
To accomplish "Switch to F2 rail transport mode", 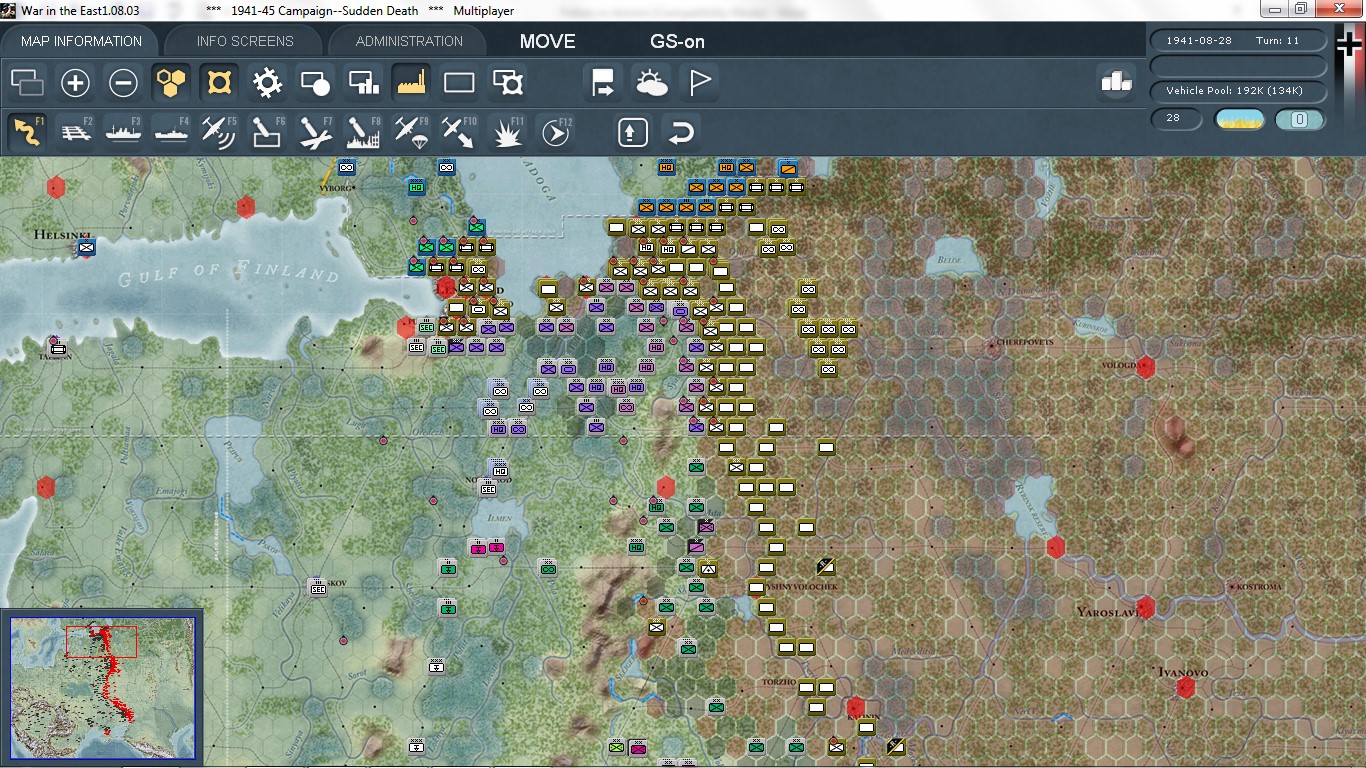I will tap(76, 131).
